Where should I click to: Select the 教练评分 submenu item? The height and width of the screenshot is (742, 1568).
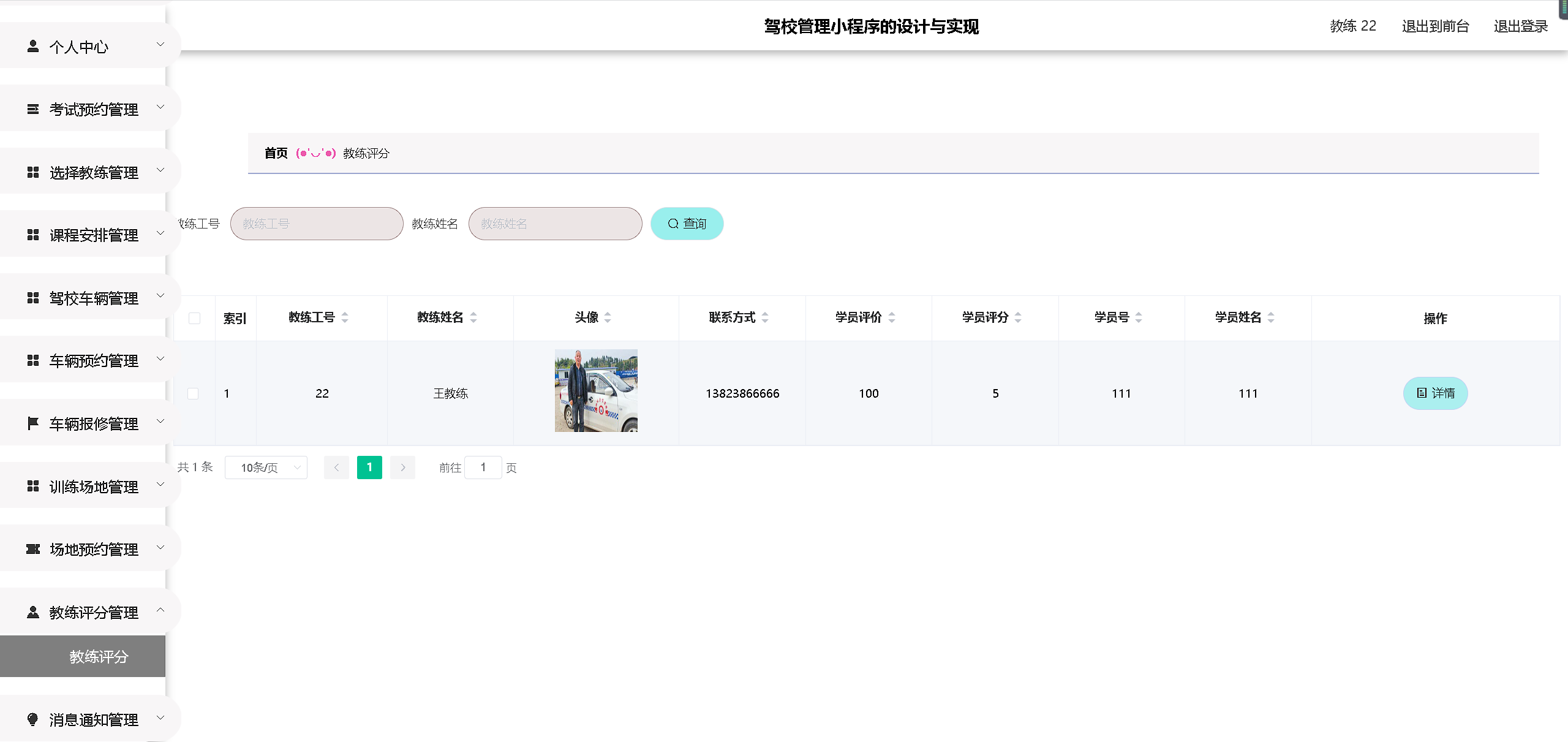(99, 657)
